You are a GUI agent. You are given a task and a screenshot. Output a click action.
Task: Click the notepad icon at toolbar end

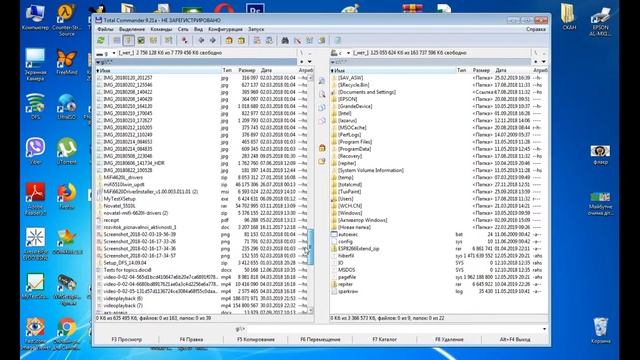click(x=338, y=40)
